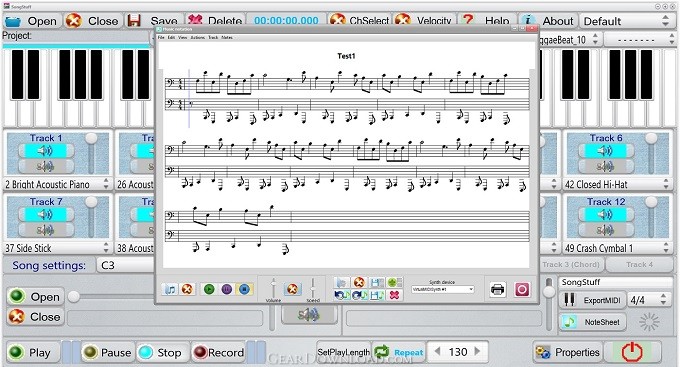Click the main Stop button
Image resolution: width=680 pixels, height=367 pixels.
162,352
